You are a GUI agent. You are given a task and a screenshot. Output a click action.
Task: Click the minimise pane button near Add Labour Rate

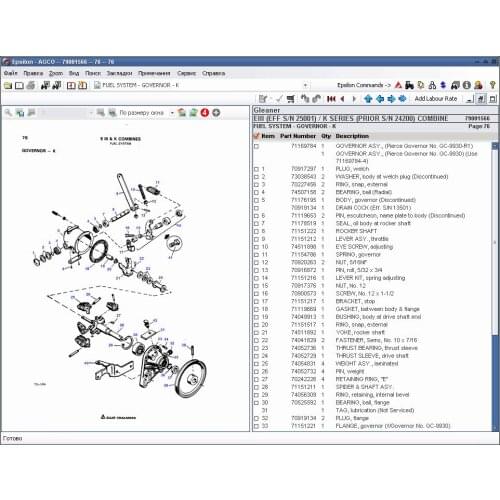point(470,99)
